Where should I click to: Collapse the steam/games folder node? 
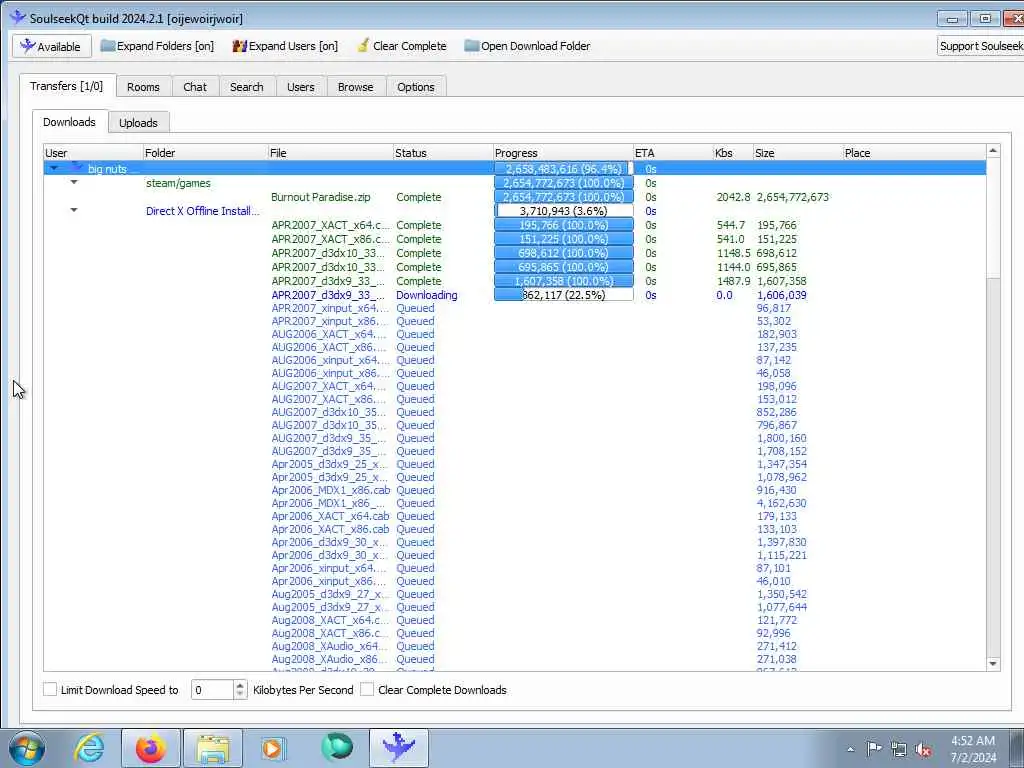tap(74, 182)
